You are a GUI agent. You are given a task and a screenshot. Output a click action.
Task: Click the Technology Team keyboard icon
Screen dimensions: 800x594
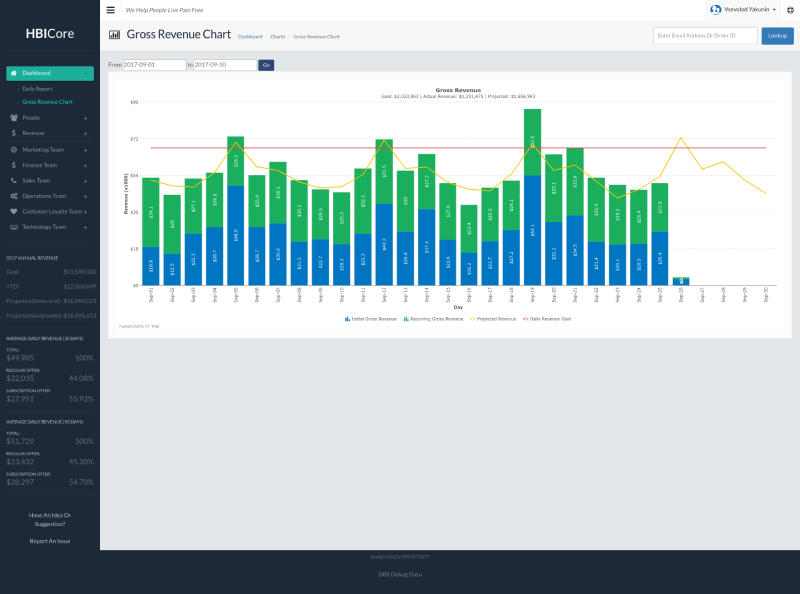pyautogui.click(x=13, y=227)
